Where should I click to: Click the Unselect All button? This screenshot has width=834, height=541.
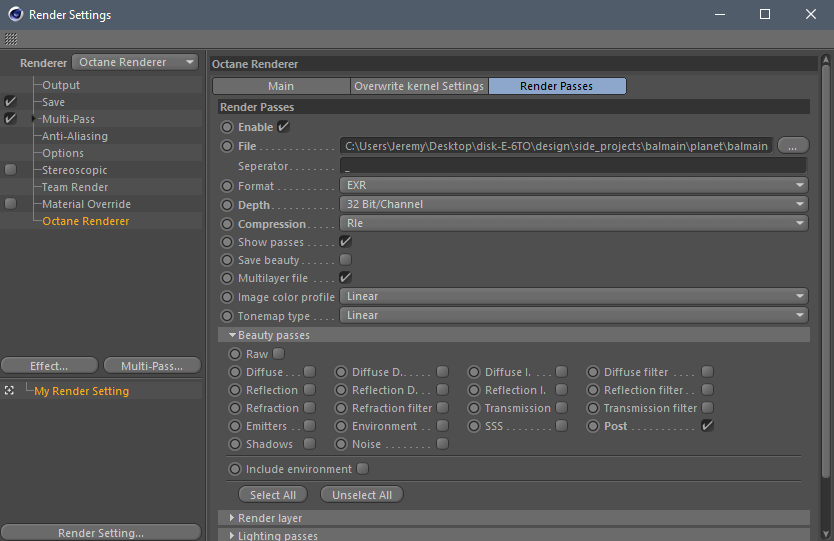(362, 495)
